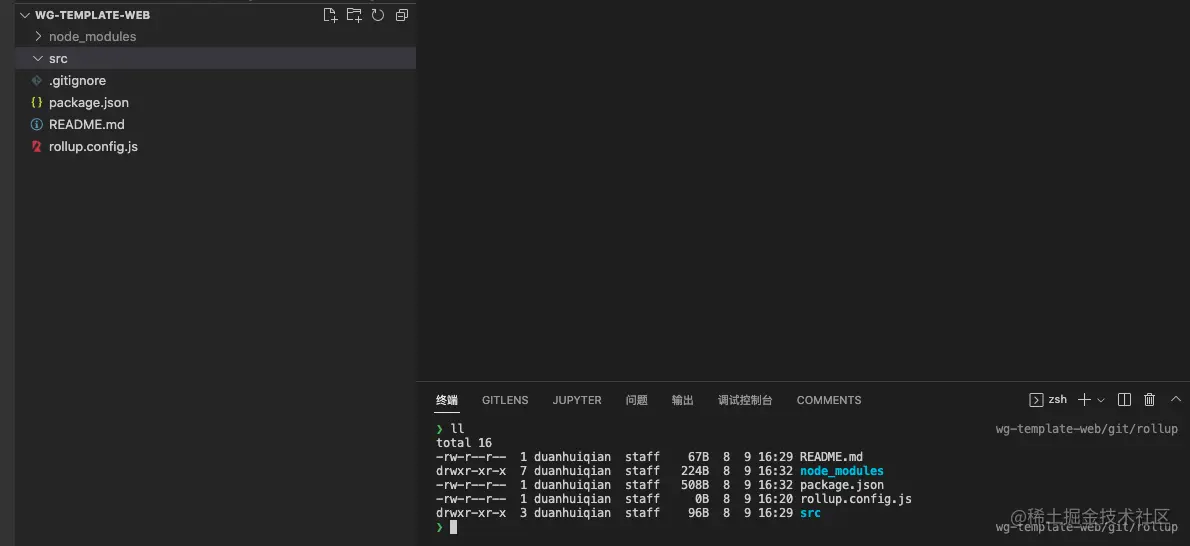Collapse the src folder chevron

click(x=39, y=58)
